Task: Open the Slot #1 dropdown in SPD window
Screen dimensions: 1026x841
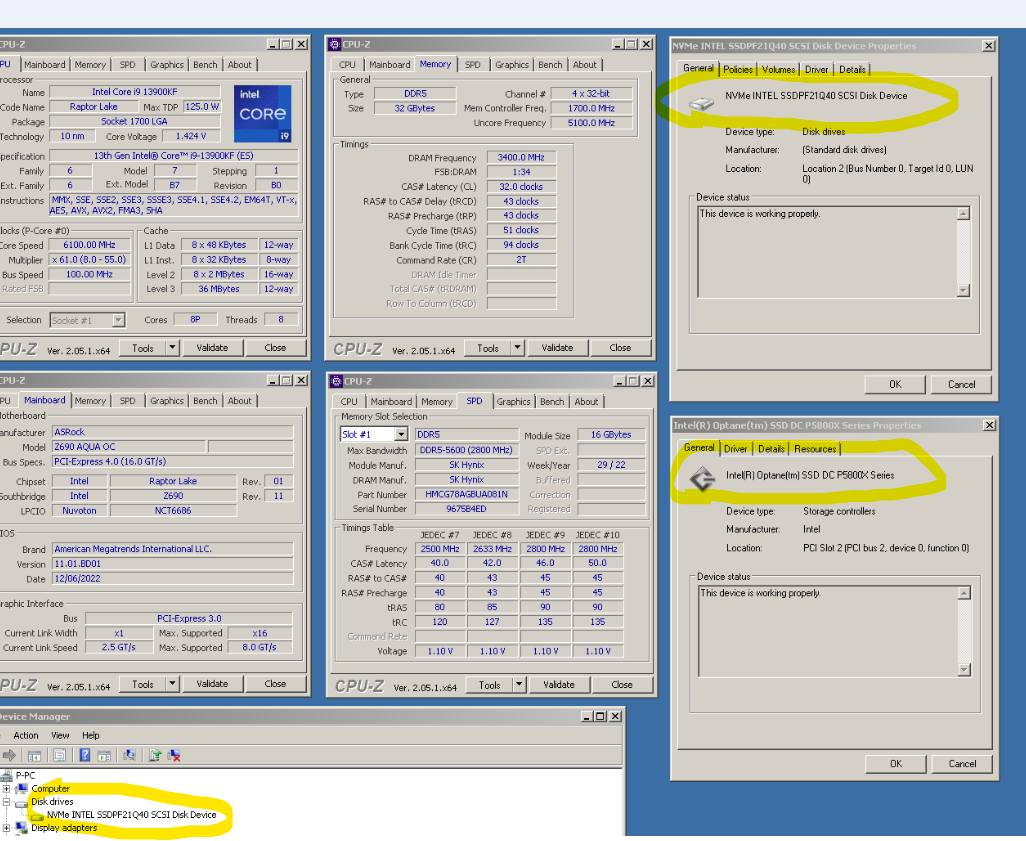Action: (x=401, y=435)
